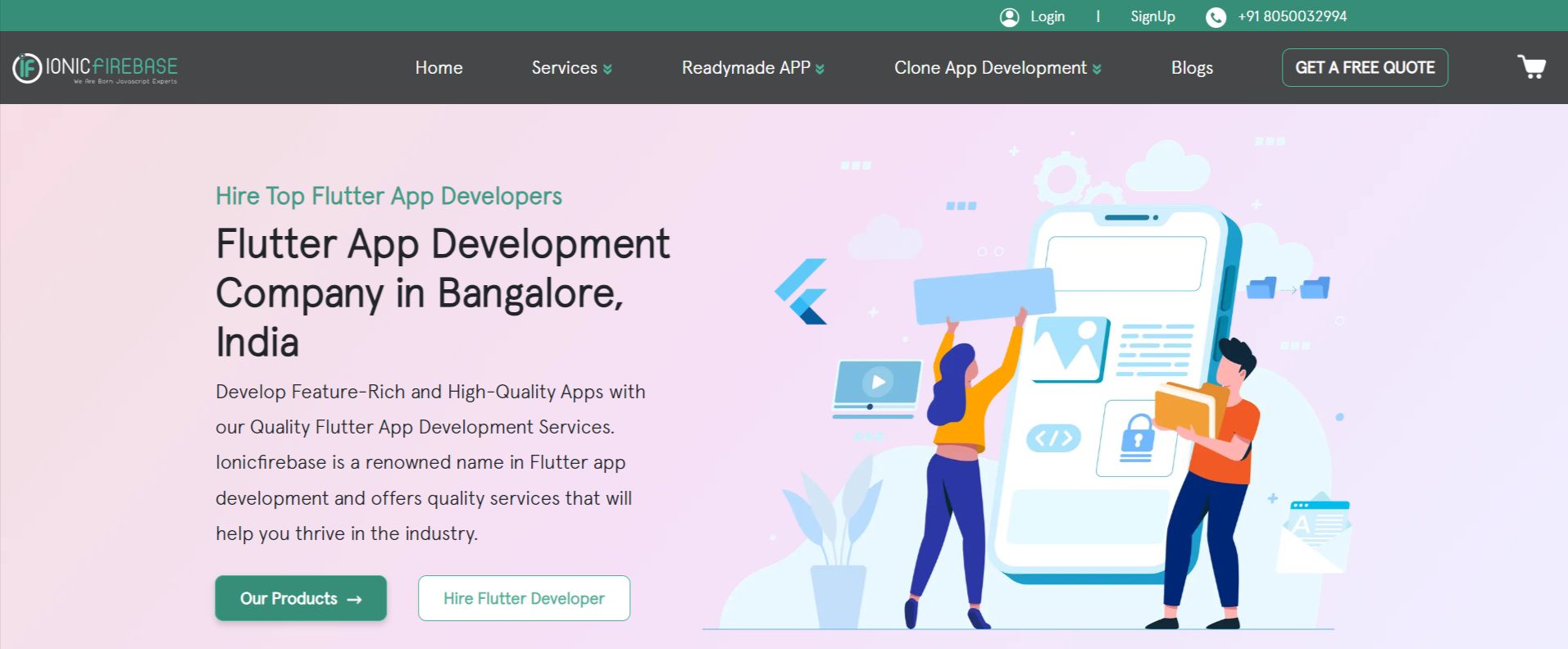Expand the Readymade APP dropdown chevron
The image size is (1568, 649).
click(820, 70)
